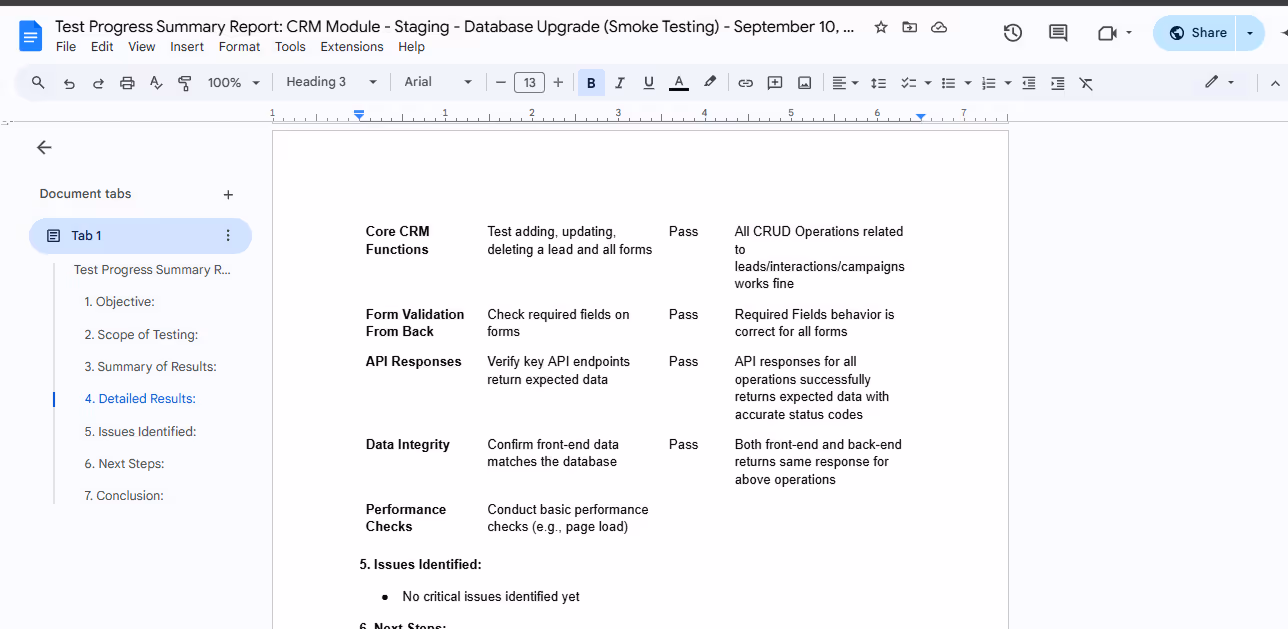Jump to the 6. Next Steps outline heading

click(124, 464)
